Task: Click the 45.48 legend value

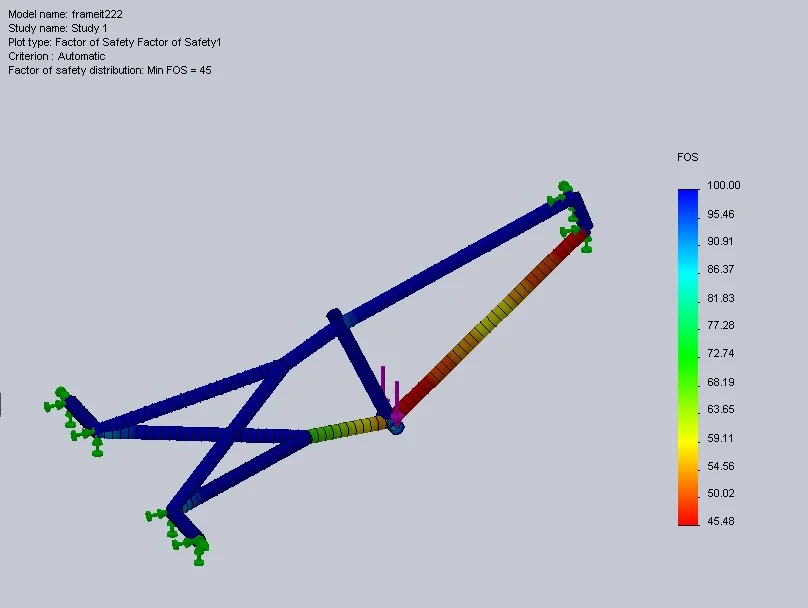Action: point(720,521)
